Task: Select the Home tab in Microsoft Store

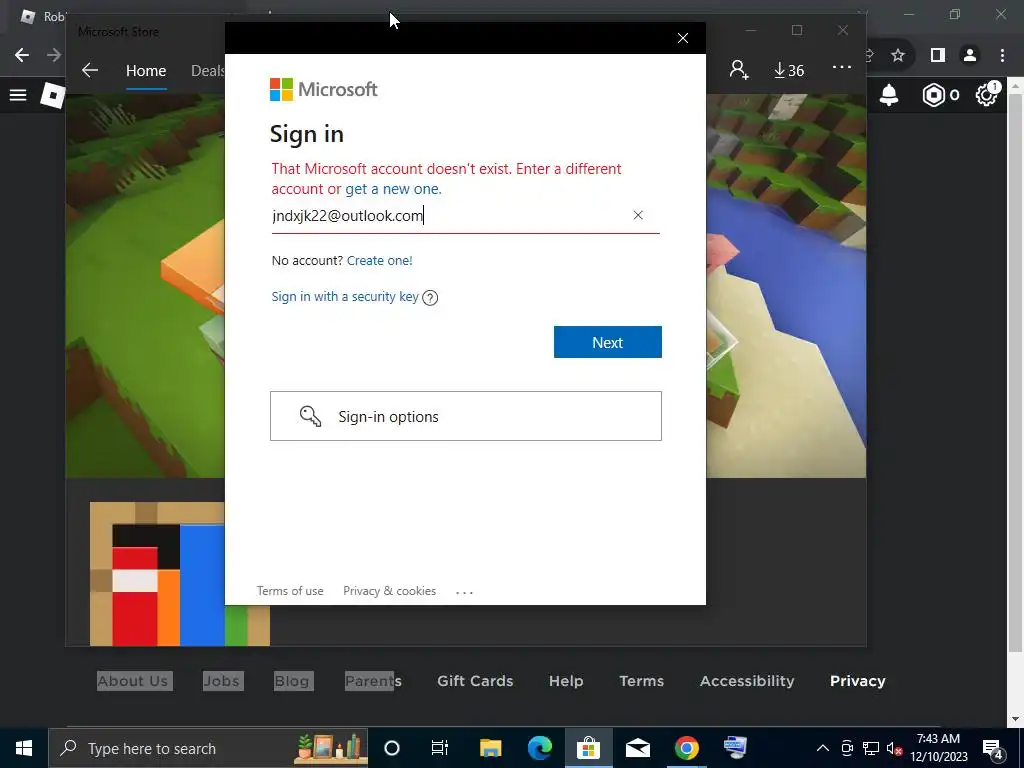Action: pyautogui.click(x=146, y=71)
